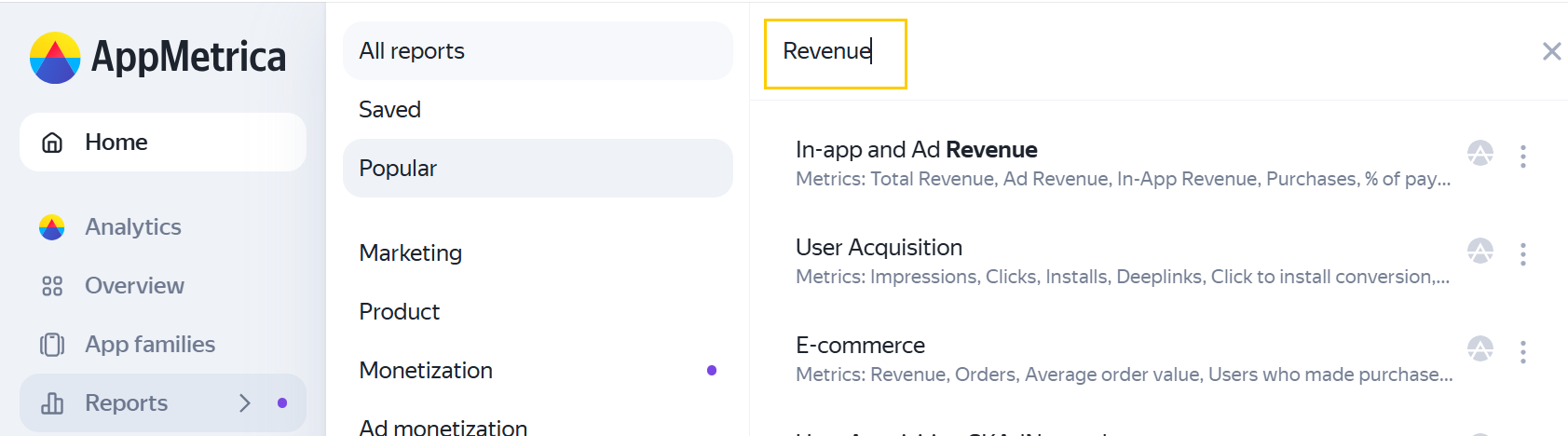Select the Saved reports category
The height and width of the screenshot is (436, 1568).
(538, 110)
